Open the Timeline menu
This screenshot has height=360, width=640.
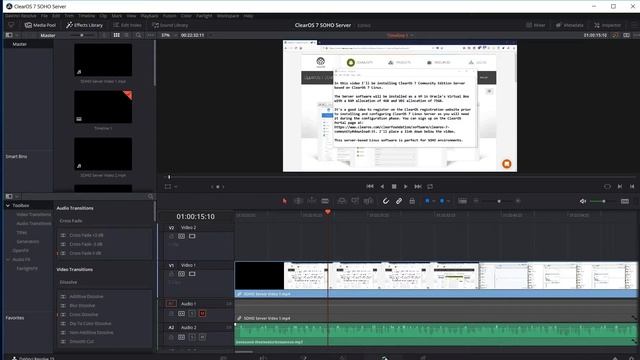(86, 16)
